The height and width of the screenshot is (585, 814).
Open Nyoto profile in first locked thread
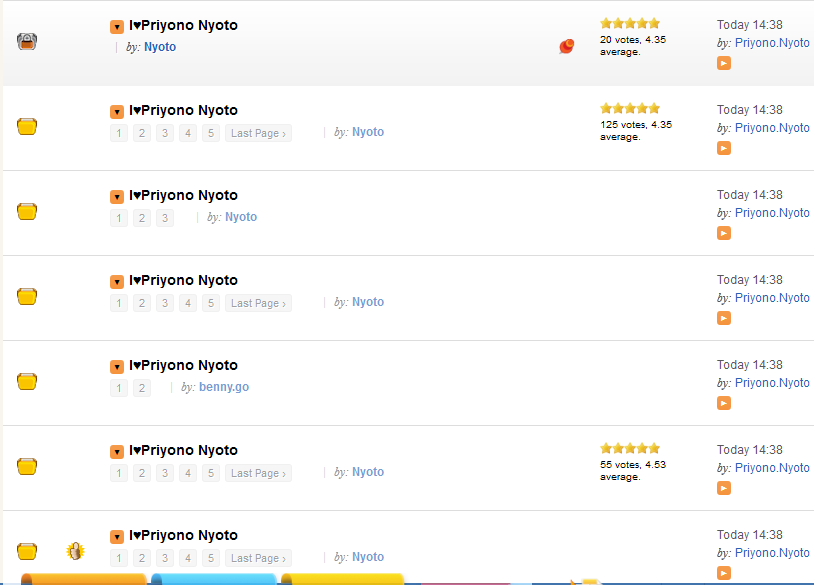click(x=160, y=47)
